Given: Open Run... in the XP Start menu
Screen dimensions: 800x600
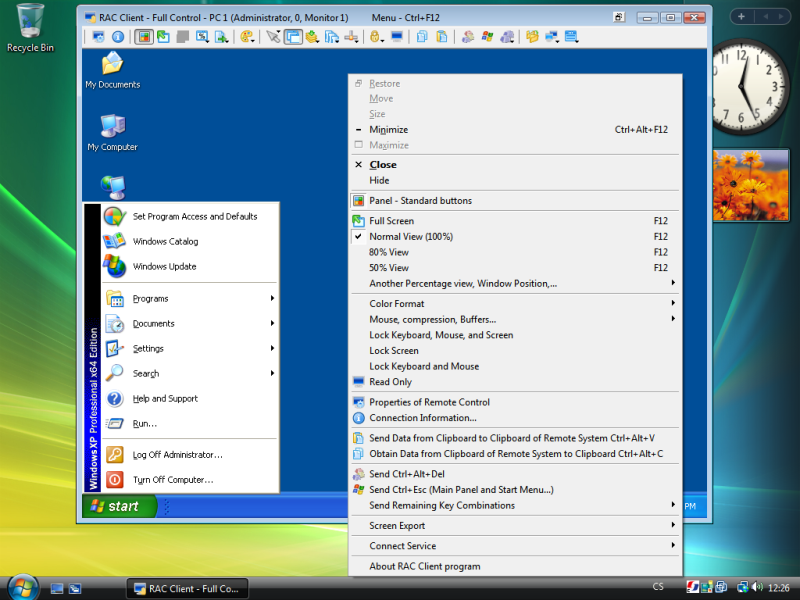Looking at the screenshot, I should pos(190,423).
